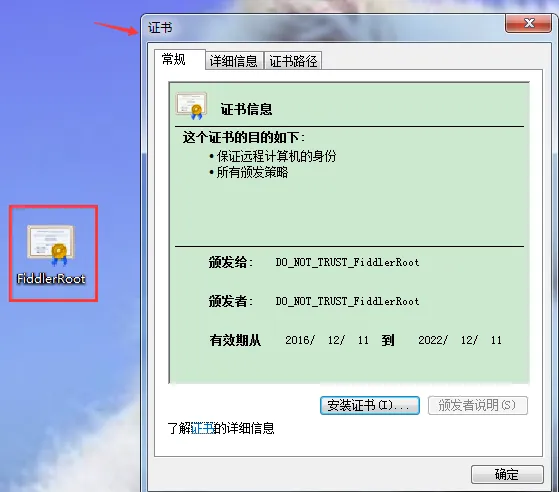This screenshot has width=559, height=492.
Task: Click the certificate badge icon beside 证书信息
Action: [191, 106]
